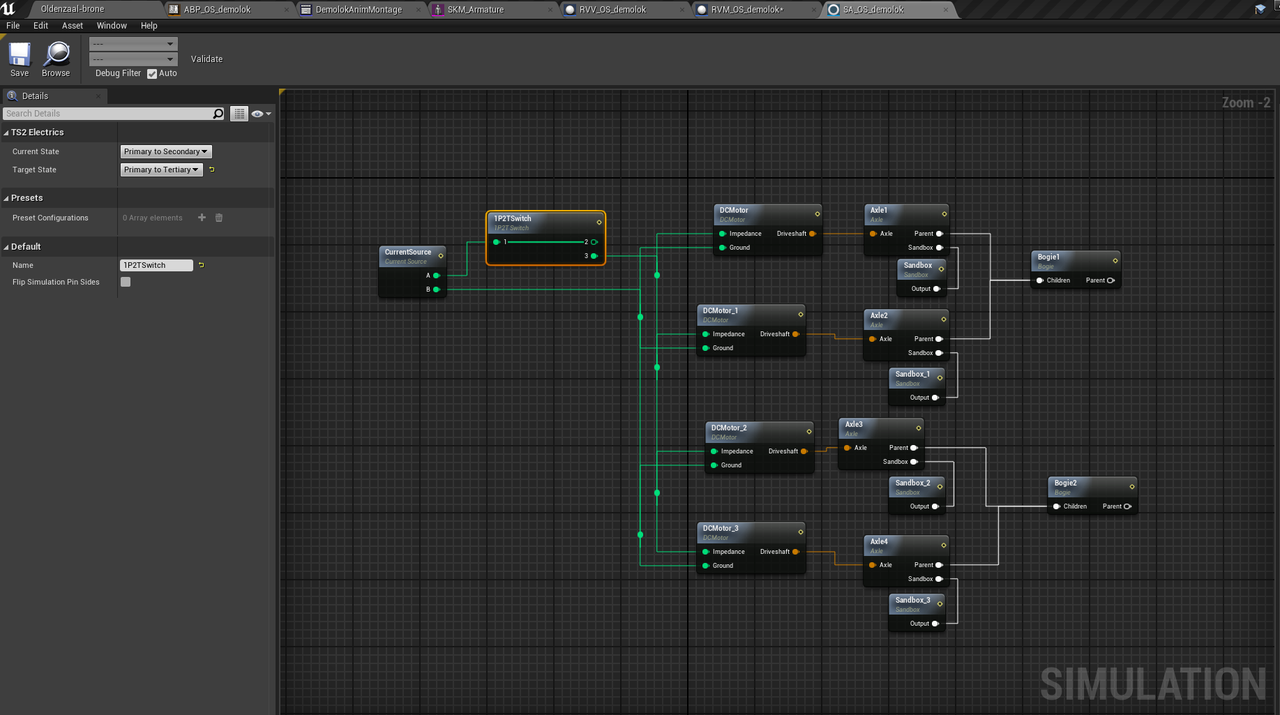Viewport: 1280px width, 715px height.
Task: Select the Bogie2 node title
Action: click(x=1065, y=483)
